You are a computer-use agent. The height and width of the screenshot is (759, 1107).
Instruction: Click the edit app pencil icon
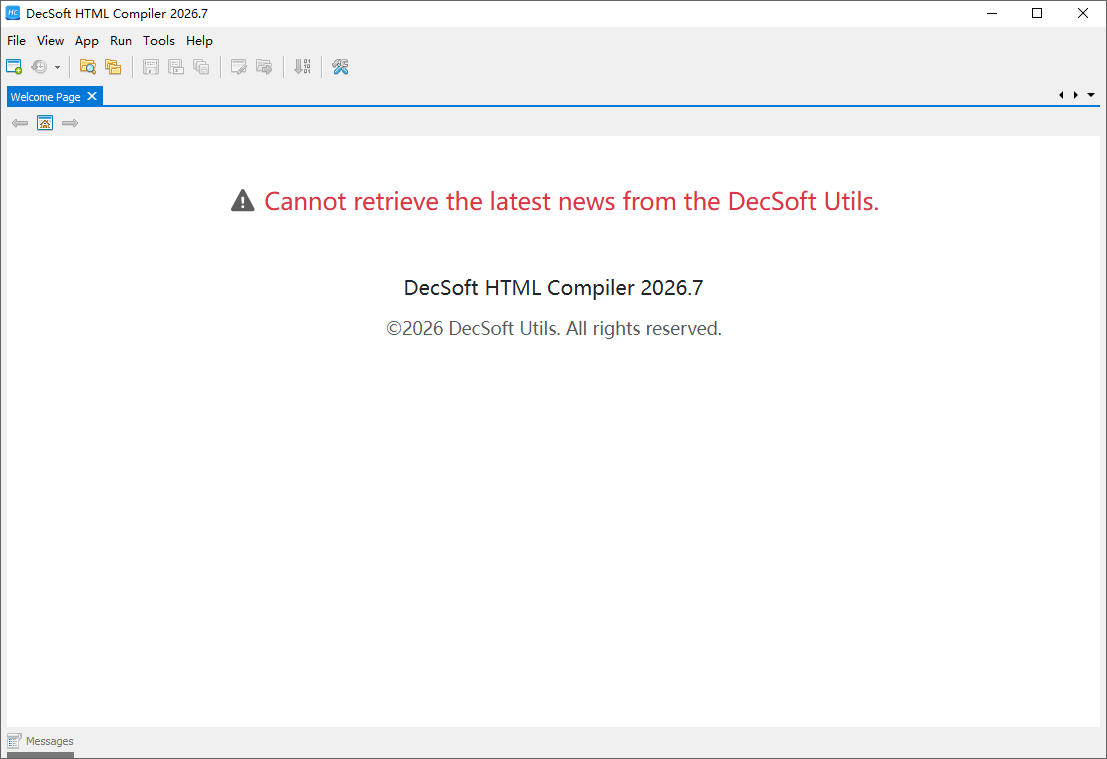pyautogui.click(x=239, y=66)
